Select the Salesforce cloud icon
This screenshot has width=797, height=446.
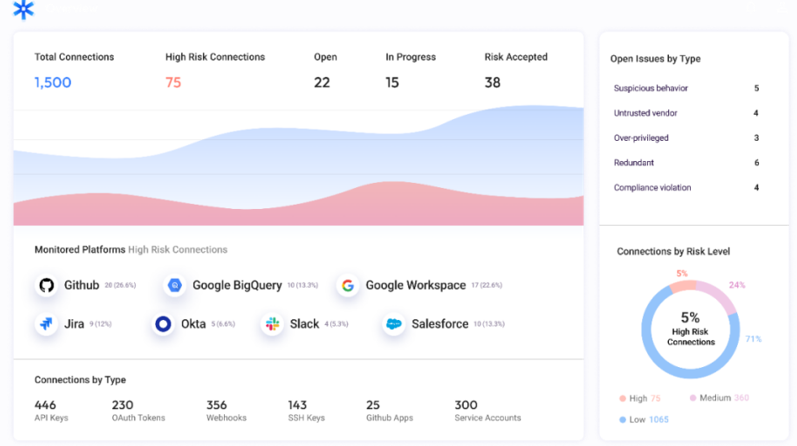click(x=394, y=324)
